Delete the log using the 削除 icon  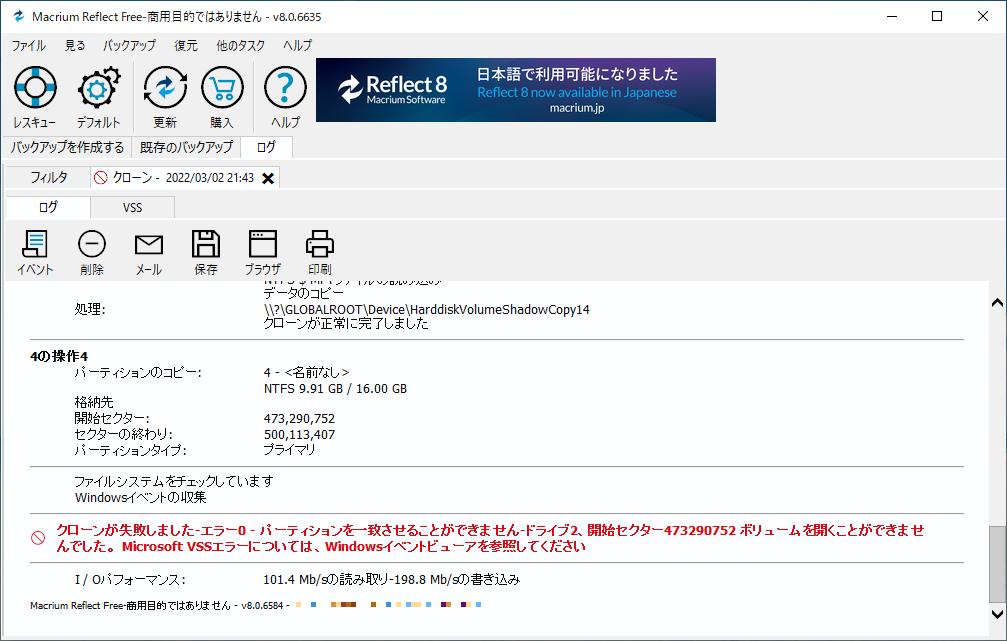tap(91, 245)
